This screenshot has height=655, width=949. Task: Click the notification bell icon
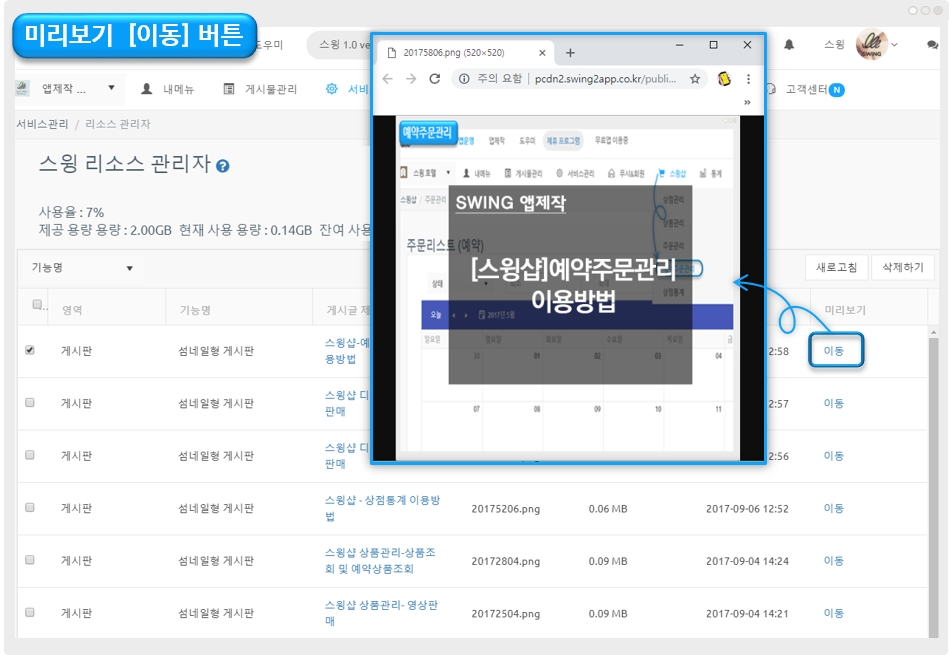click(789, 45)
